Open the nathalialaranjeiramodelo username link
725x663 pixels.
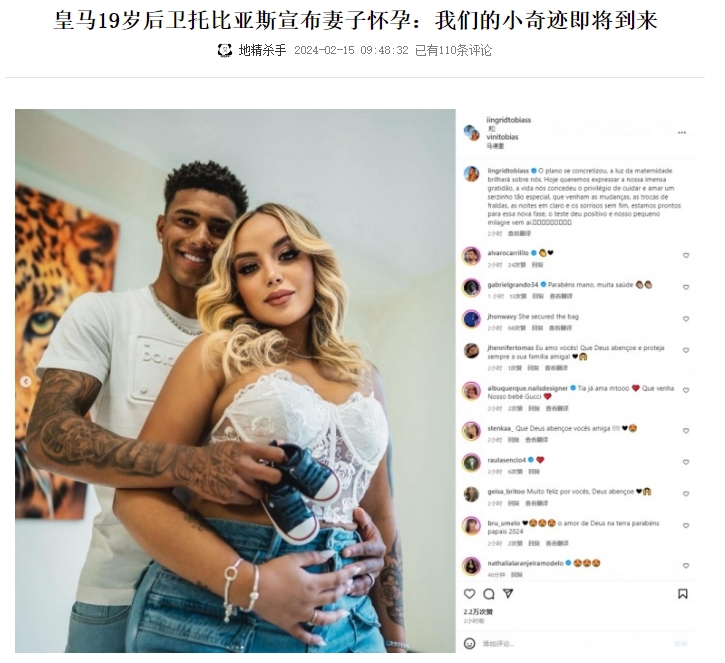525,563
